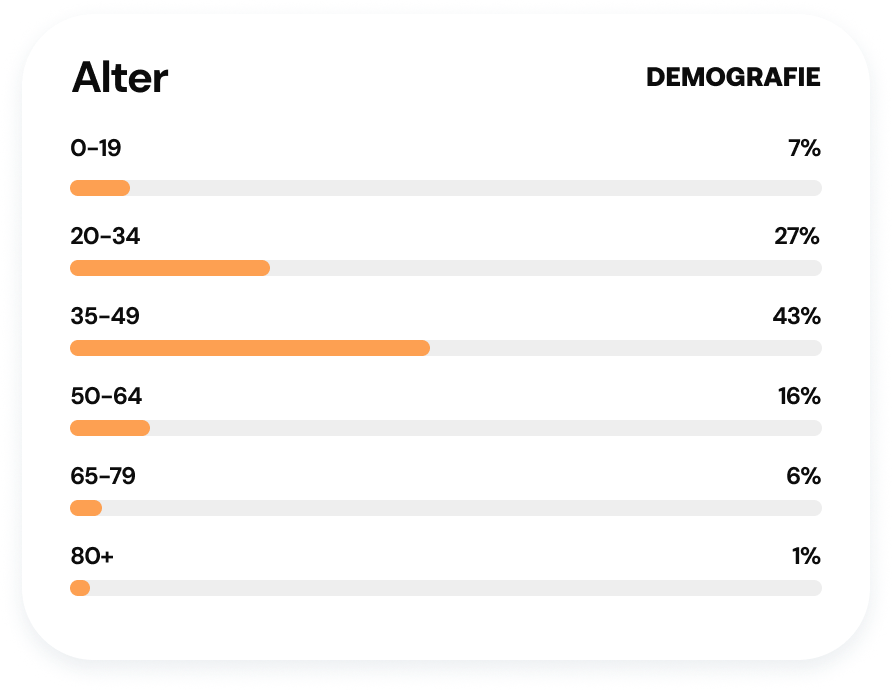892x690 pixels.
Task: Select the 65–79 orange progress bar
Action: click(x=86, y=508)
